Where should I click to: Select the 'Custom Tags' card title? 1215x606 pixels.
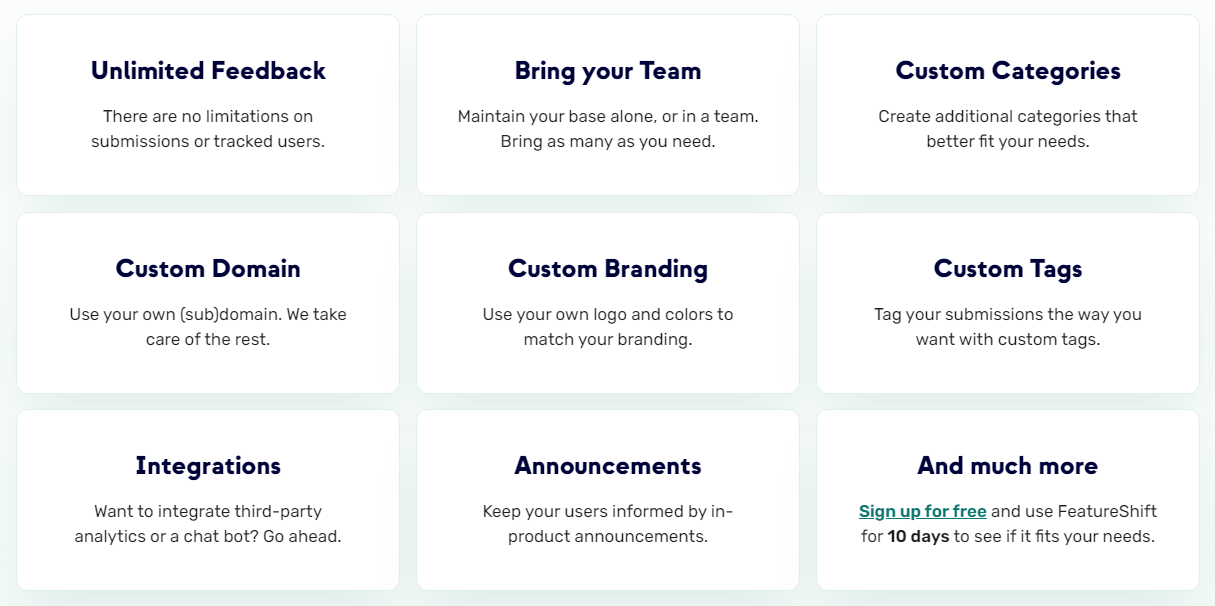[x=1008, y=269]
